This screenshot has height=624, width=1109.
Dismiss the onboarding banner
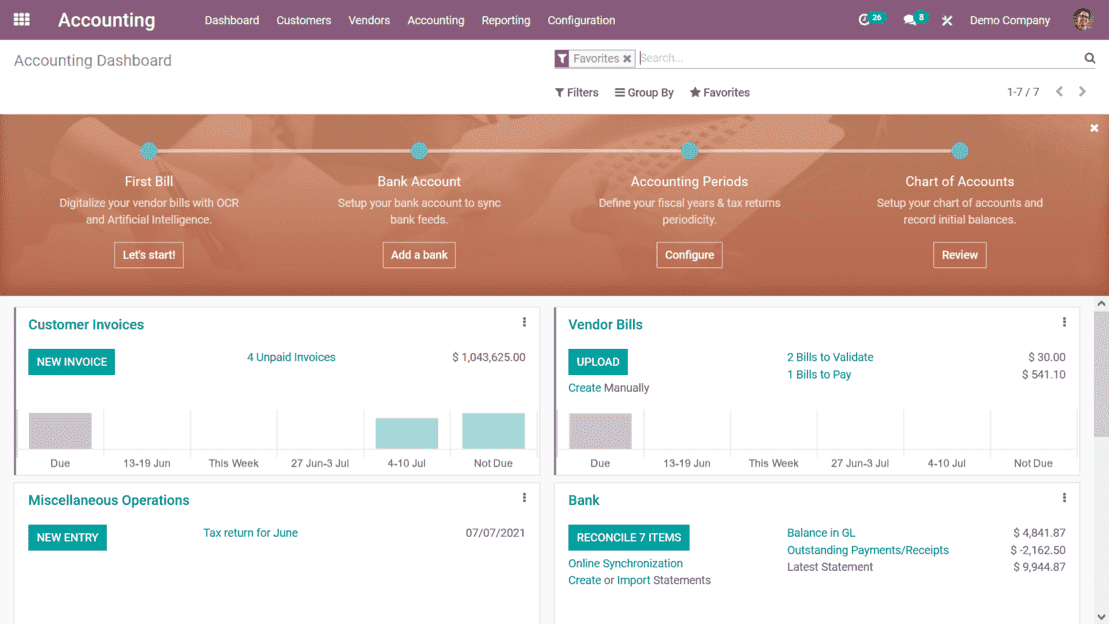click(1094, 128)
